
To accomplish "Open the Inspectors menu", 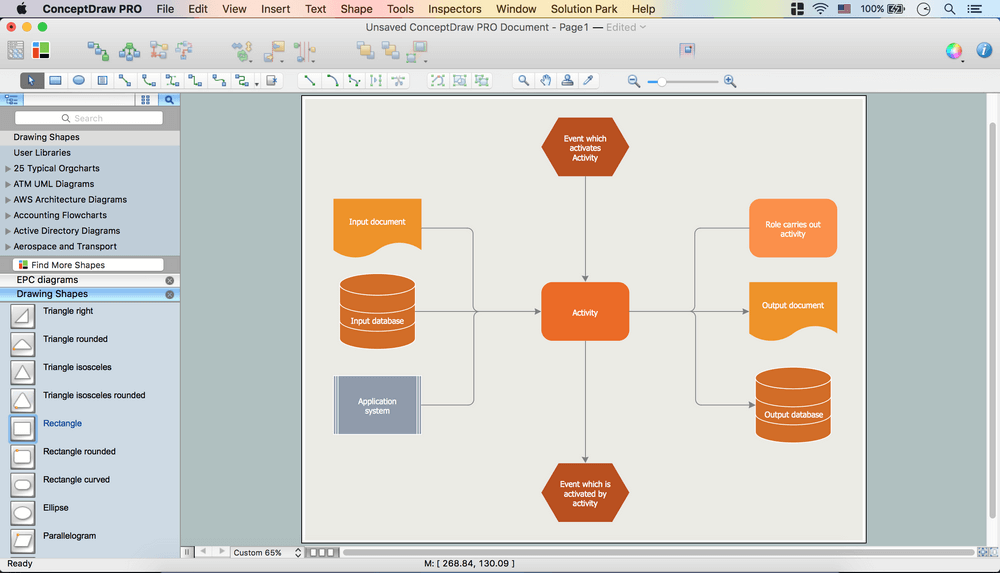I will coord(454,9).
